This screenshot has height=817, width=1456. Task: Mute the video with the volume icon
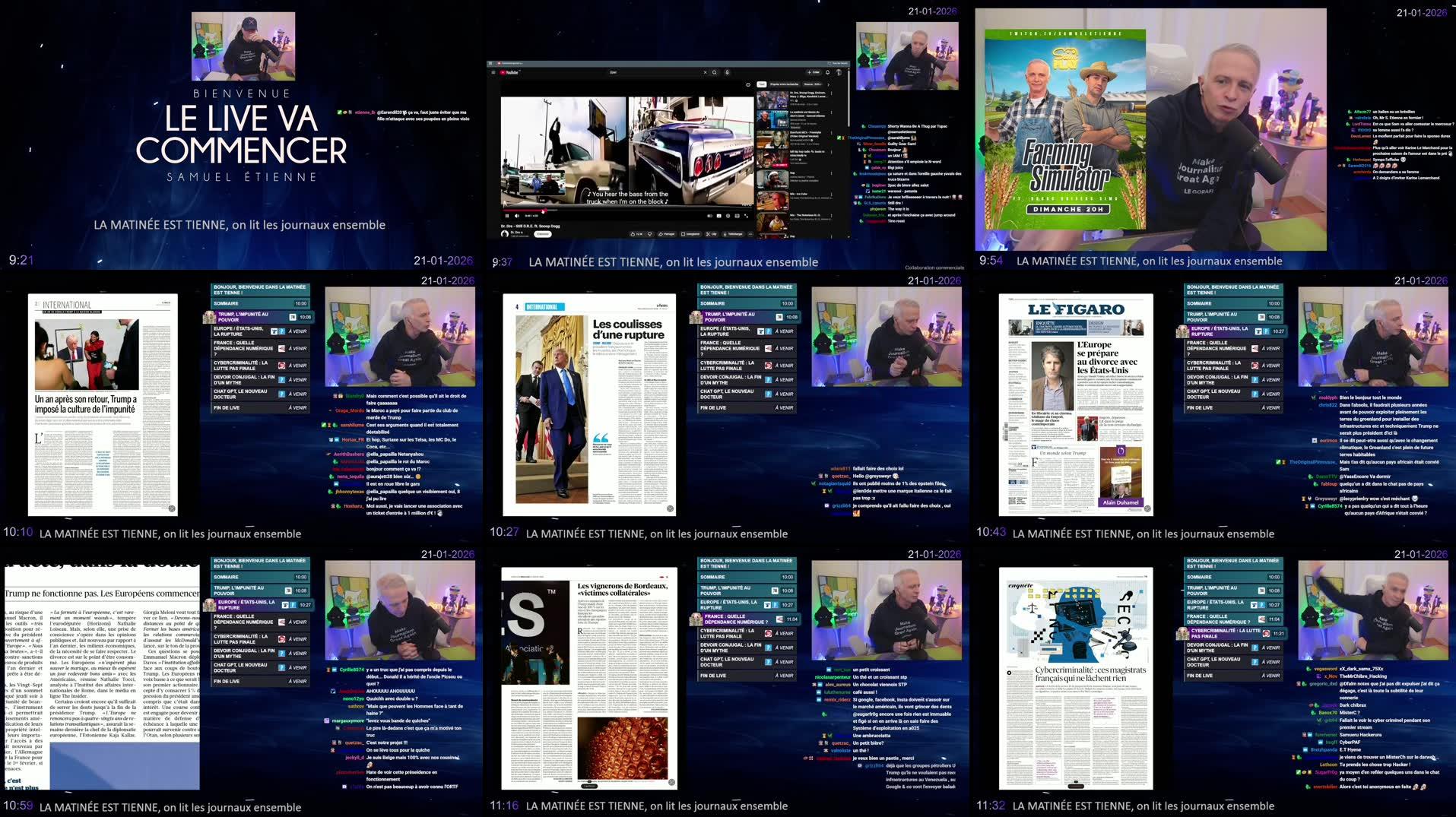[x=517, y=216]
